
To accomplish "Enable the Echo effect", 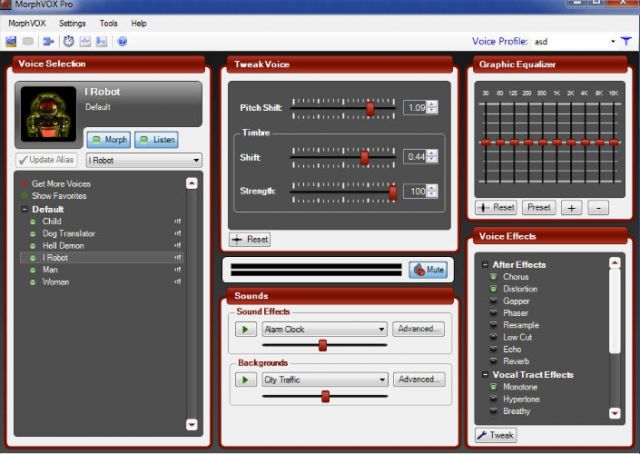I will click(493, 349).
